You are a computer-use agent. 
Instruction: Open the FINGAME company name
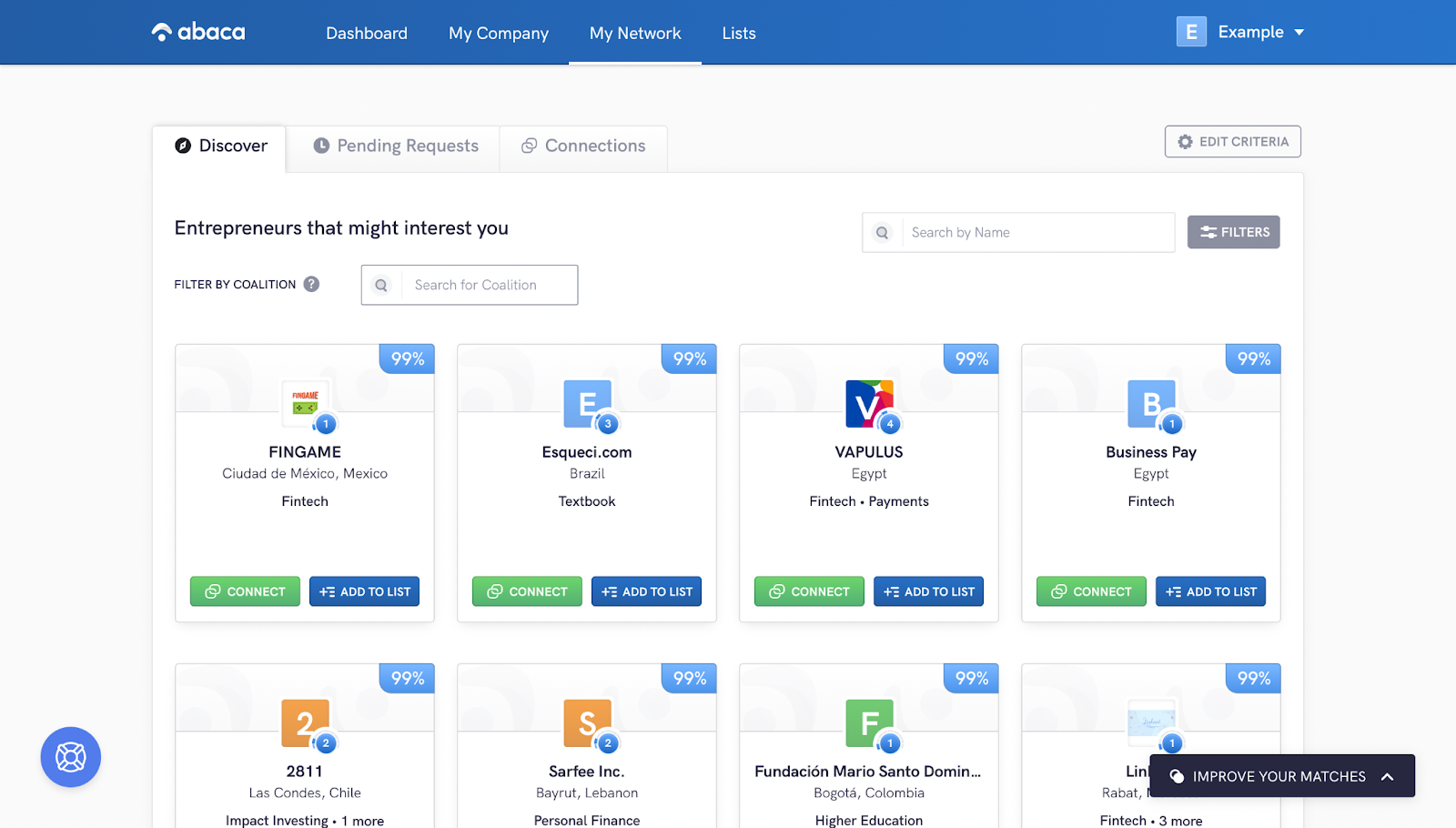(305, 452)
